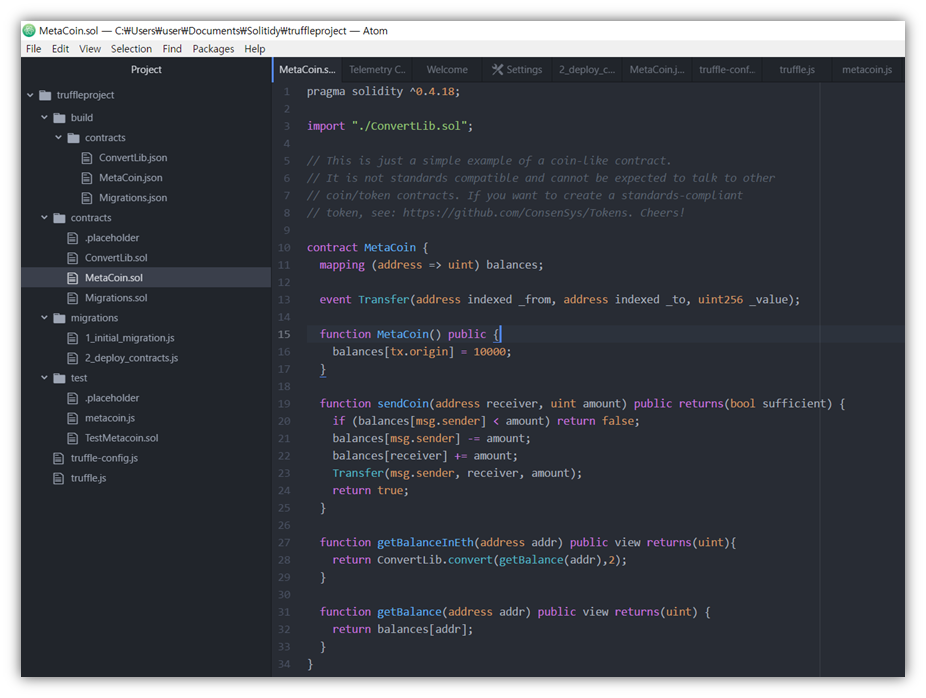Viewport: 926px width, 698px height.
Task: Click the truffleproject root folder icon
Action: (x=45, y=95)
